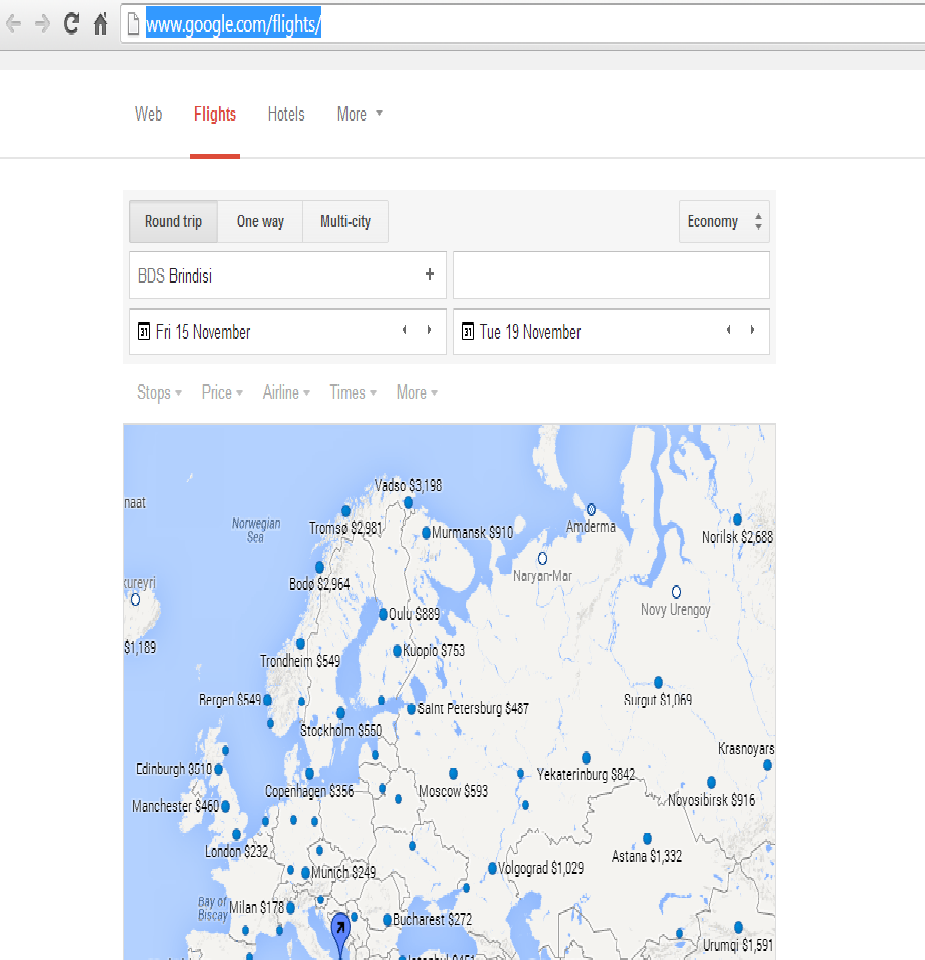Click the Edinburgh $510 map dot
The width and height of the screenshot is (925, 960).
219,769
